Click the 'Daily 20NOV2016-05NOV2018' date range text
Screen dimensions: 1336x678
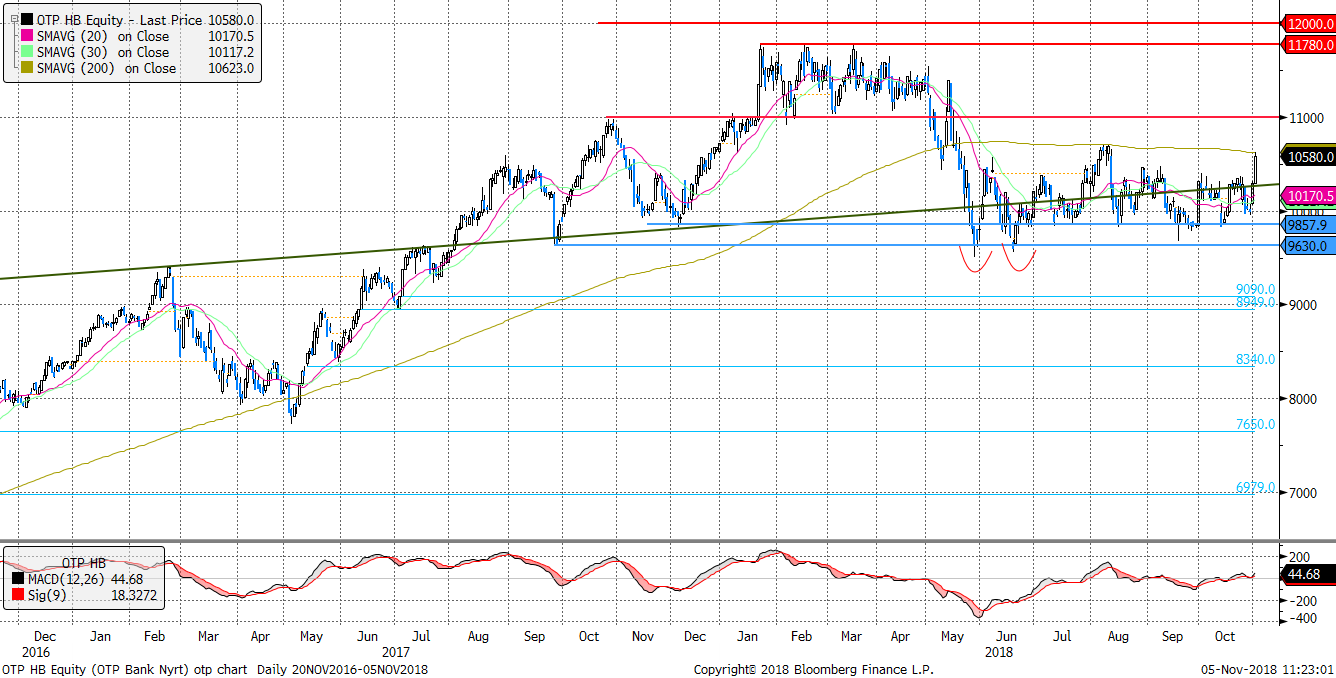[x=343, y=669]
